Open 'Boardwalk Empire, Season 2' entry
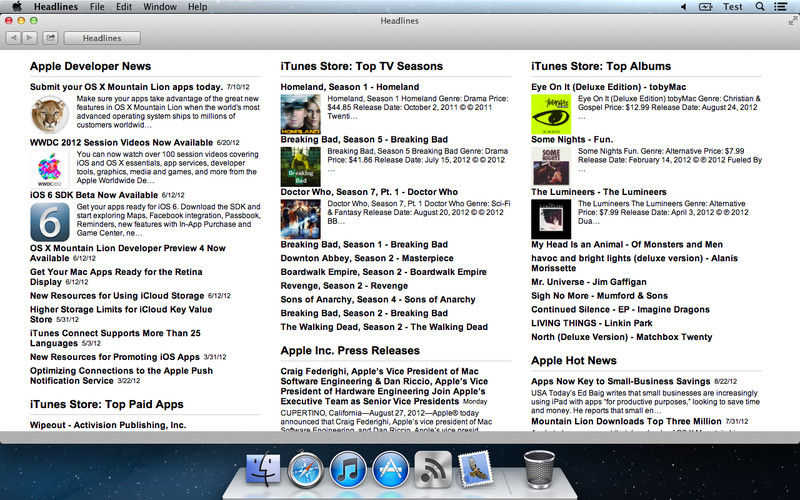 [x=383, y=272]
